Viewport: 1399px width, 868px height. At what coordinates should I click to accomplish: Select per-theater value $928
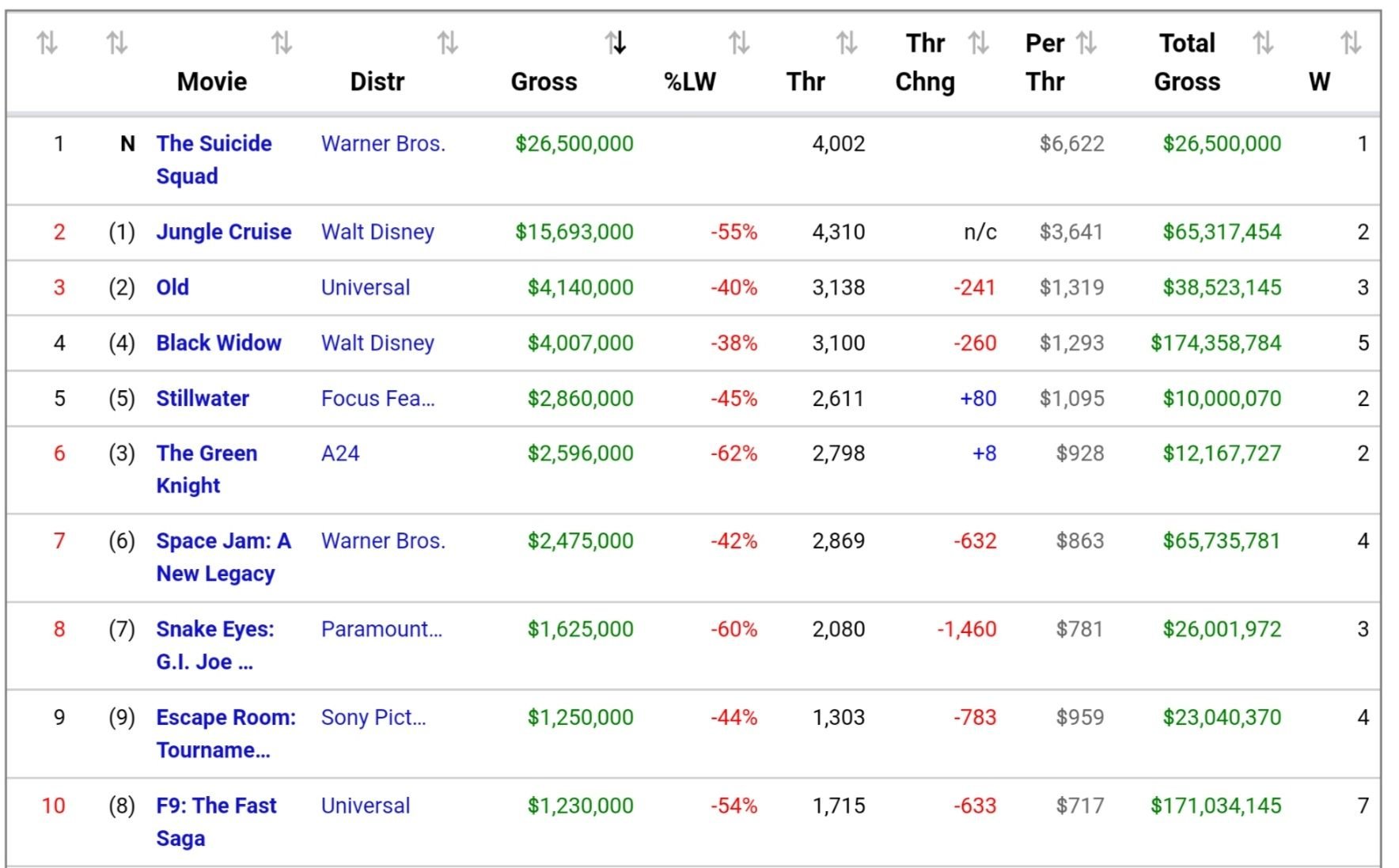[x=1081, y=453]
